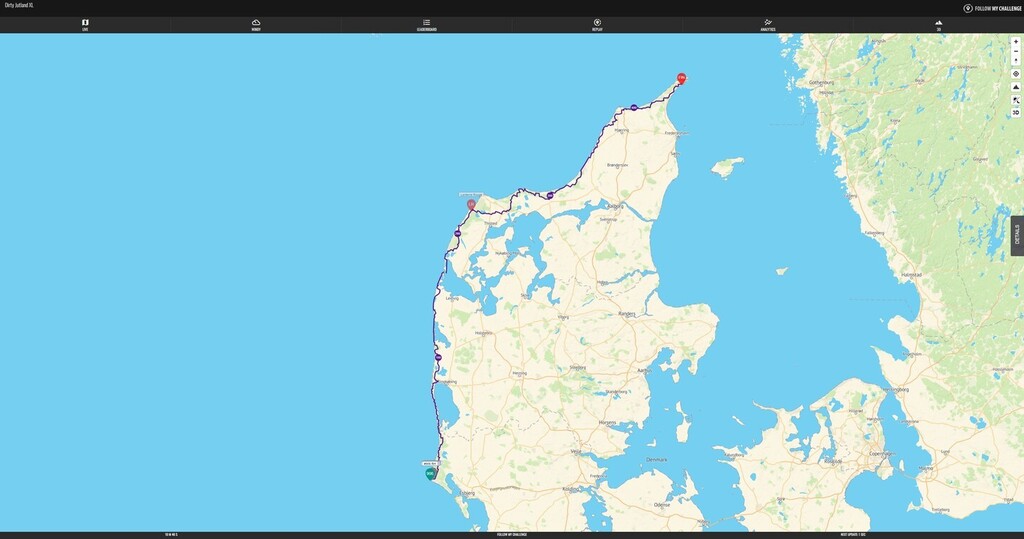Screen dimensions: 1024x539
Task: Click the Gothenburg city label on map
Action: (x=822, y=83)
